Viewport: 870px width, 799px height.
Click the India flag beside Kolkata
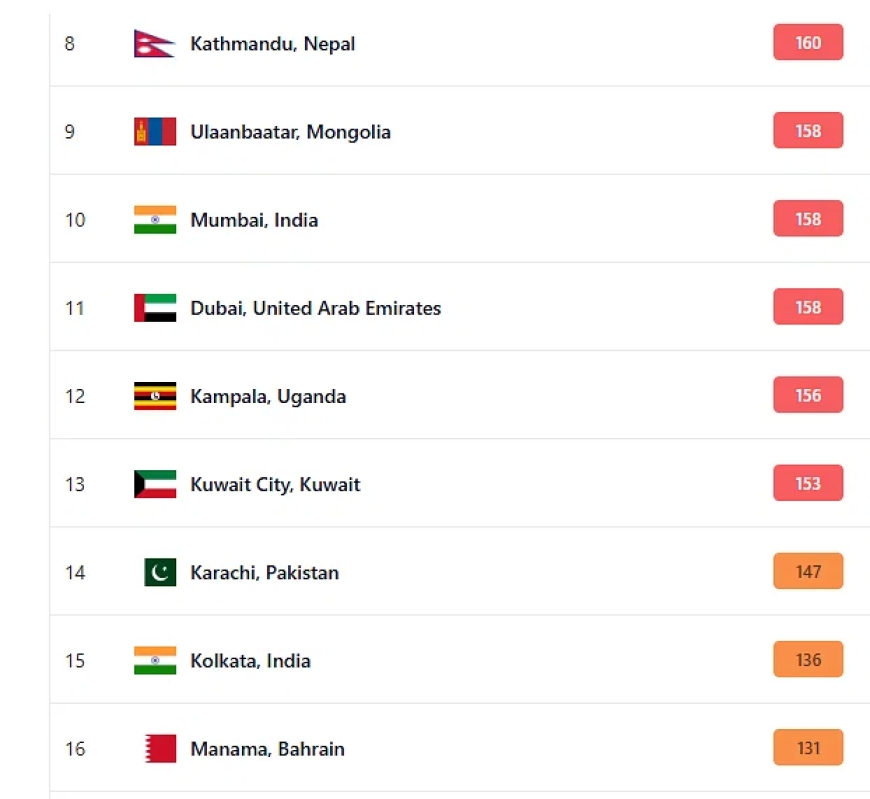click(x=155, y=660)
